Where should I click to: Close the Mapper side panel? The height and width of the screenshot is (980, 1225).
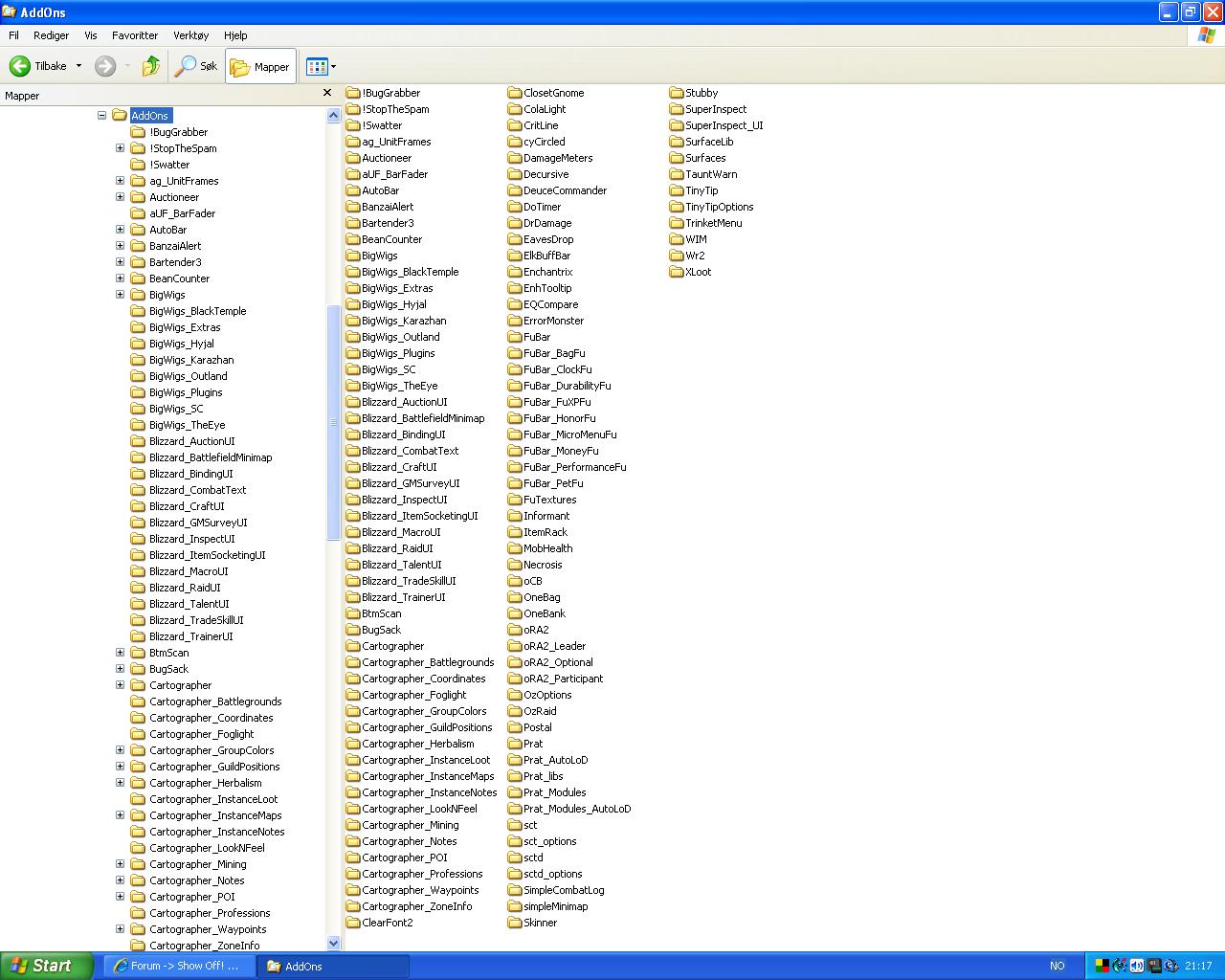tap(327, 93)
